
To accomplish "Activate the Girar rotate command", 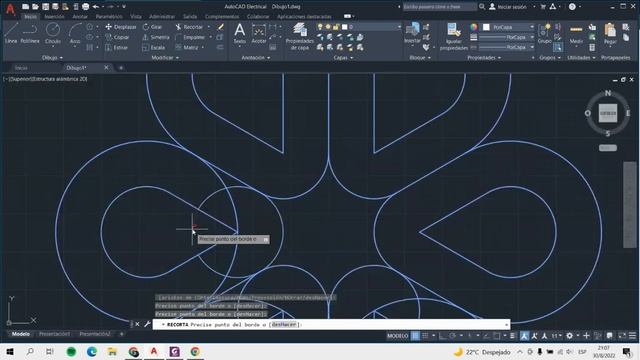I will pyautogui.click(x=153, y=27).
